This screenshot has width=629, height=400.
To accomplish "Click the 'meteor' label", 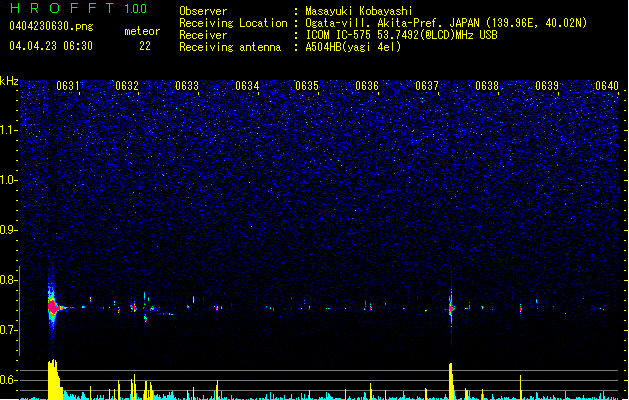I will coord(142,31).
